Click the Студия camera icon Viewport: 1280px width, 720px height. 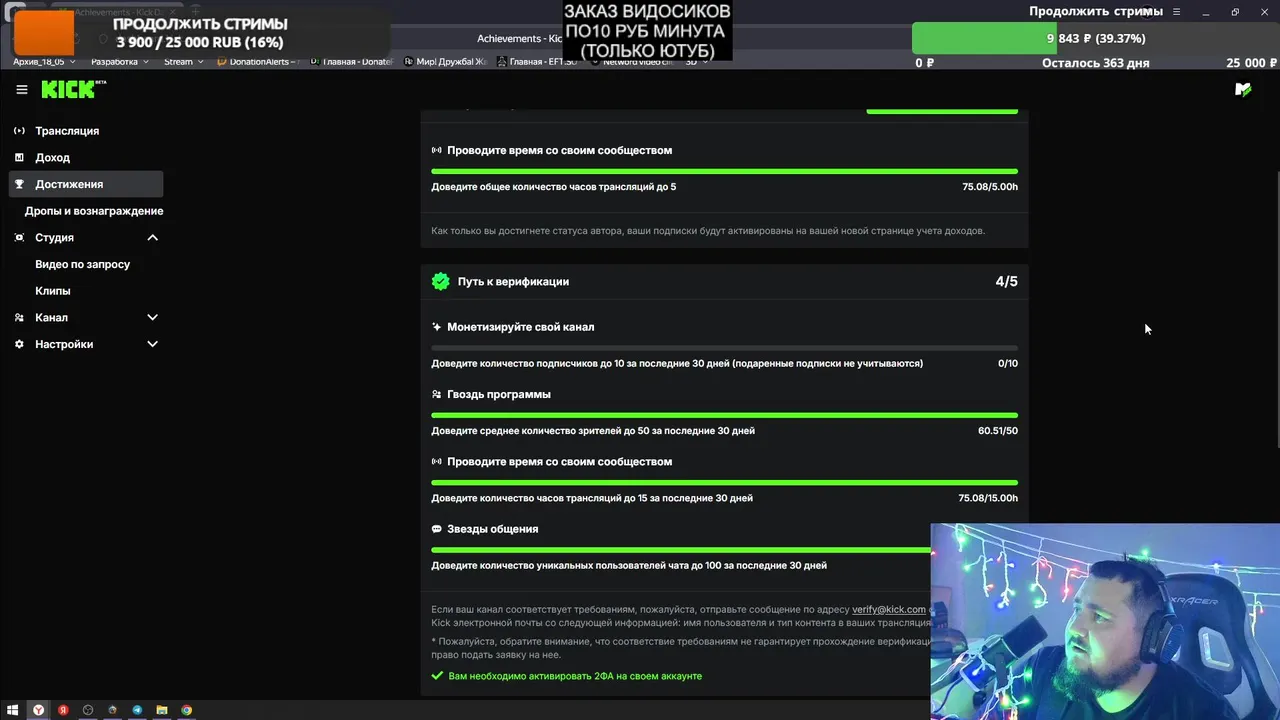click(x=20, y=238)
